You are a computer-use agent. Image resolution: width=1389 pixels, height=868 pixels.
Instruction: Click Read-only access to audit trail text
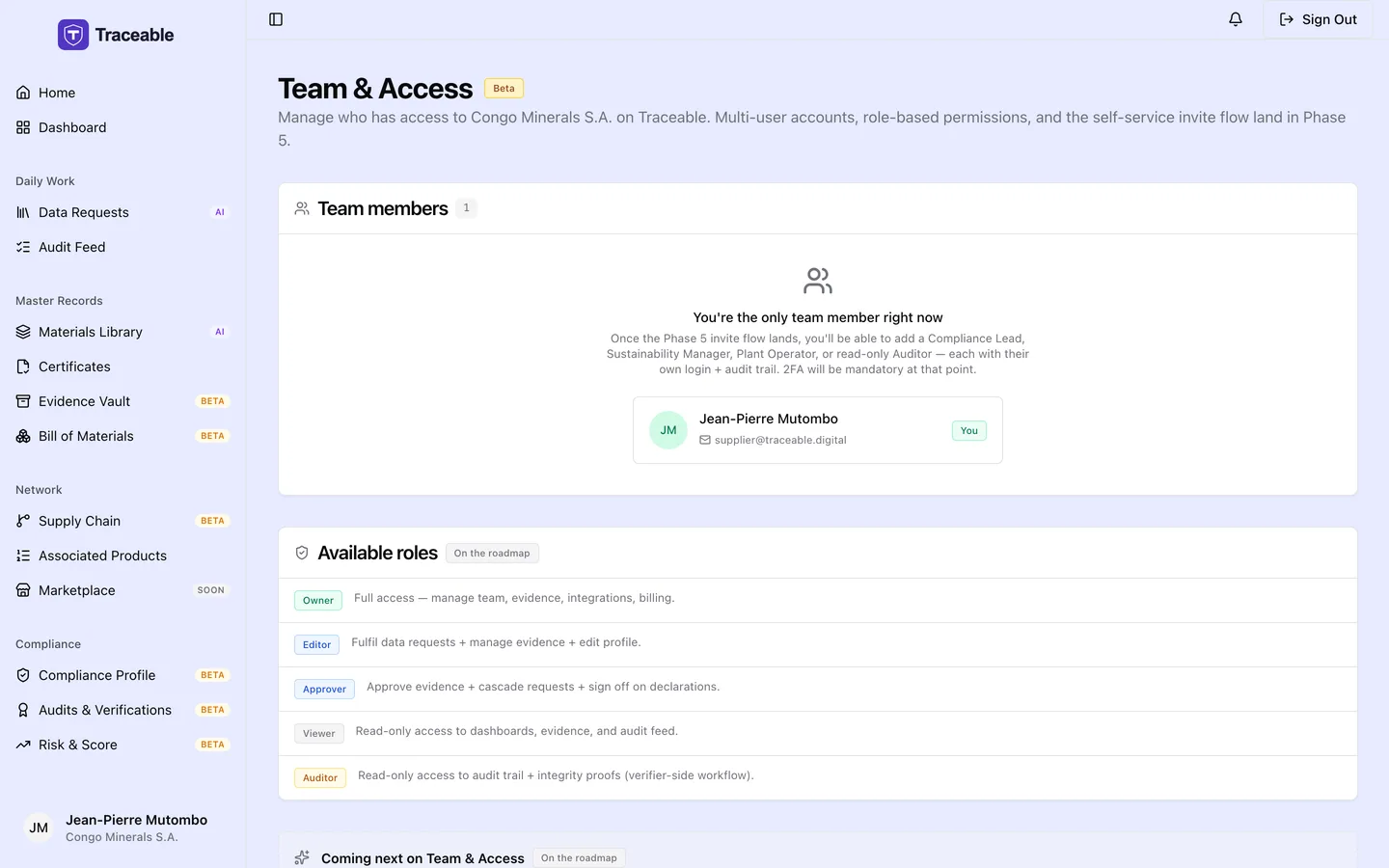tap(556, 775)
